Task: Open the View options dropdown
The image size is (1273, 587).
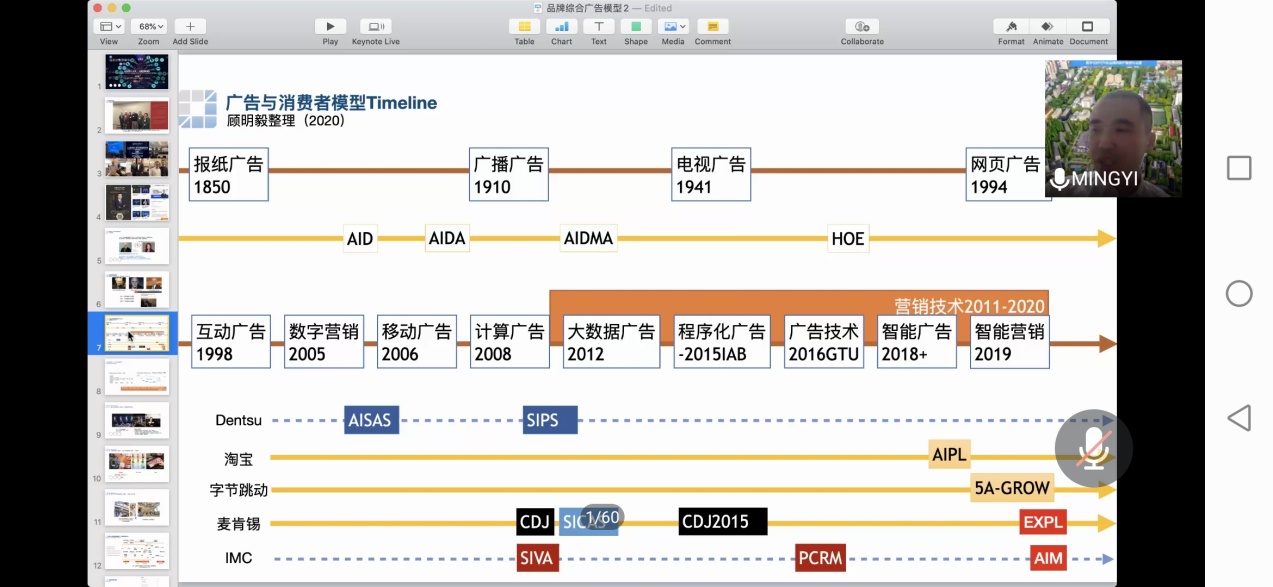Action: [109, 27]
